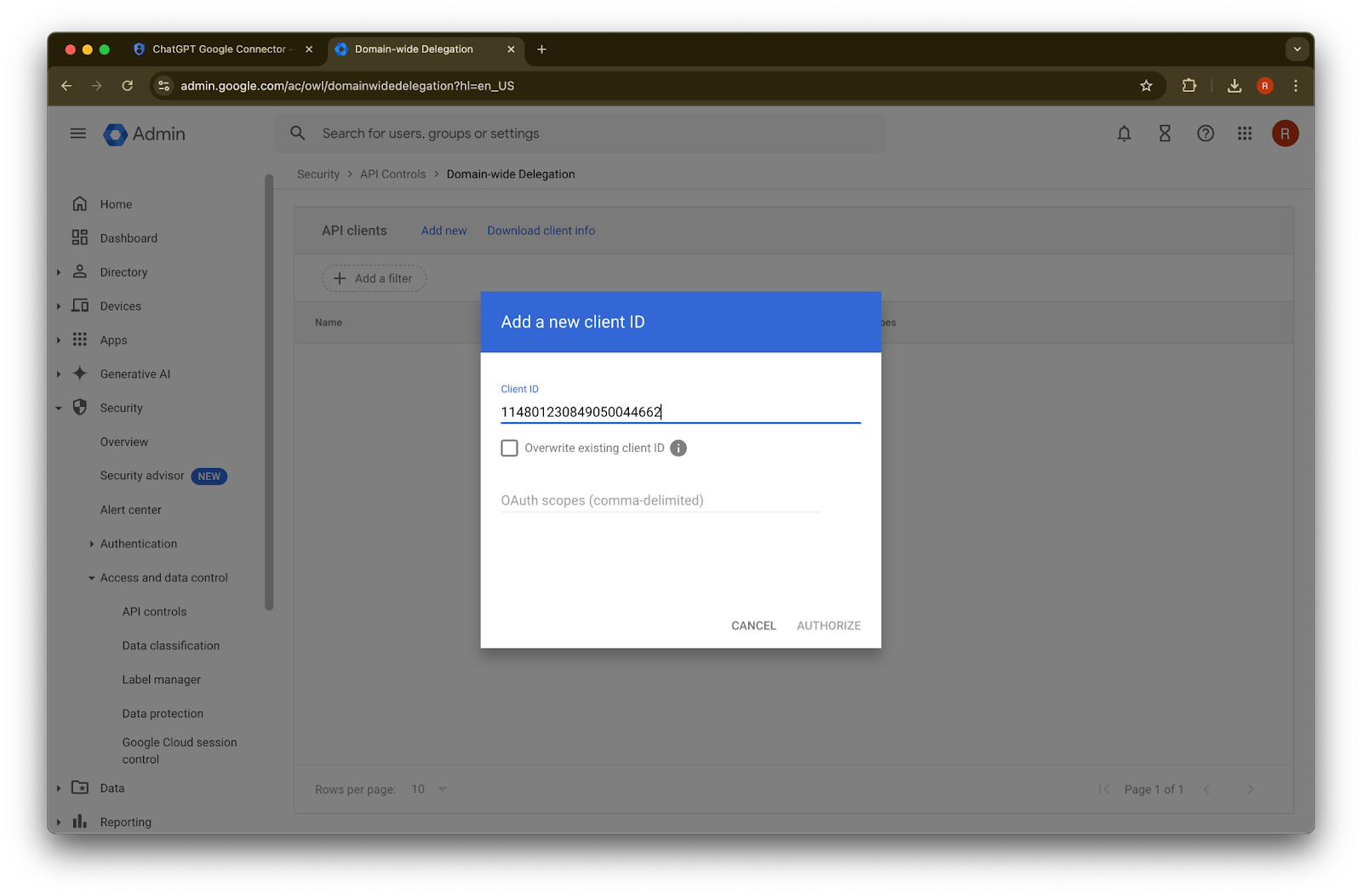Open Alert center in sidebar
This screenshot has width=1362, height=896.
pos(131,510)
